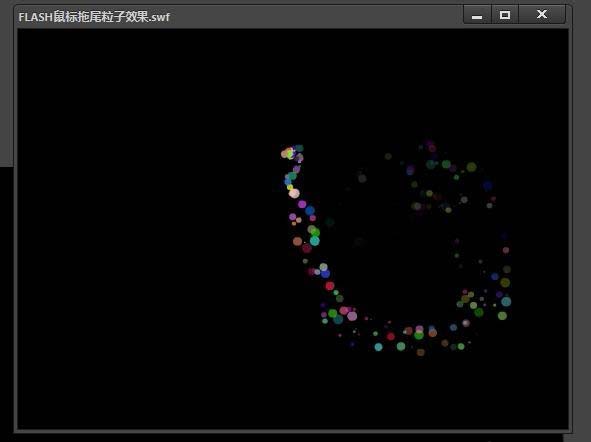Maximize the FLASH swf player window
This screenshot has width=591, height=442.
505,15
